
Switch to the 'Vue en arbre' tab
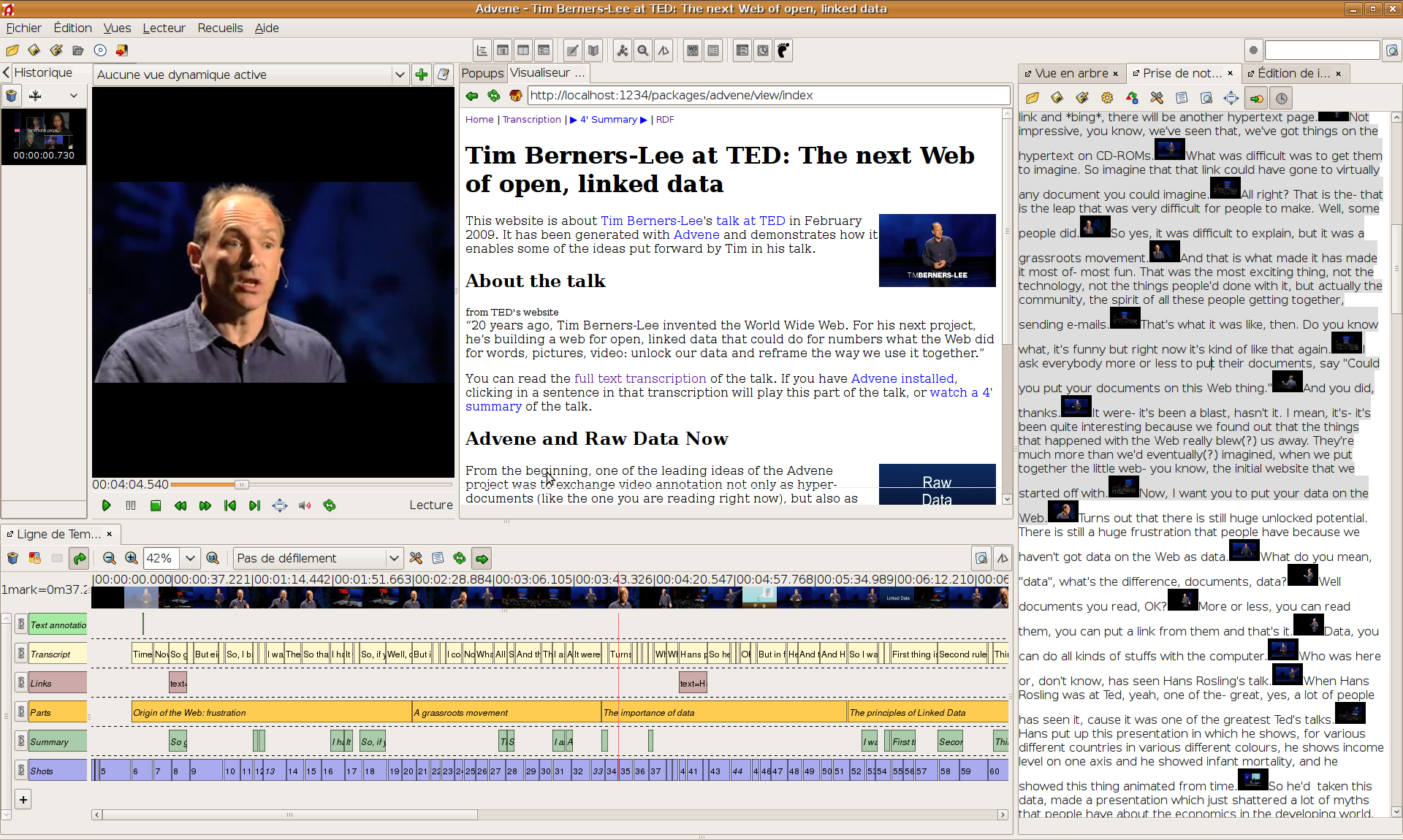tap(1071, 73)
